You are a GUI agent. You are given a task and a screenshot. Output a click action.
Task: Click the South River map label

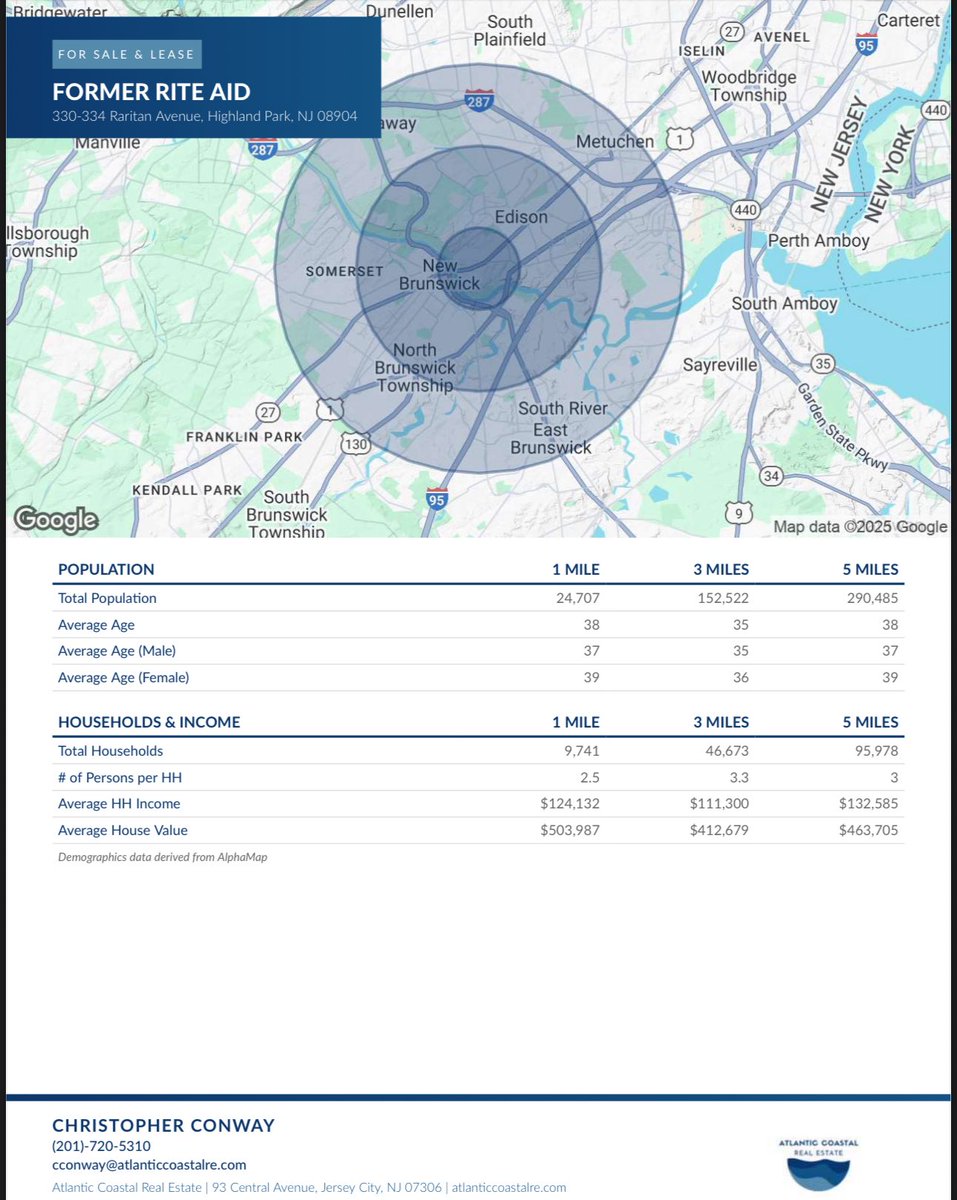point(562,408)
